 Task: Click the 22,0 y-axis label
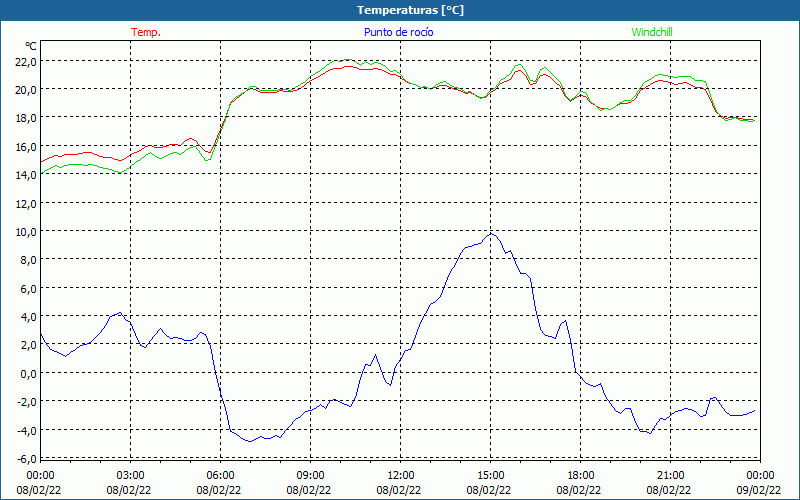coord(26,61)
